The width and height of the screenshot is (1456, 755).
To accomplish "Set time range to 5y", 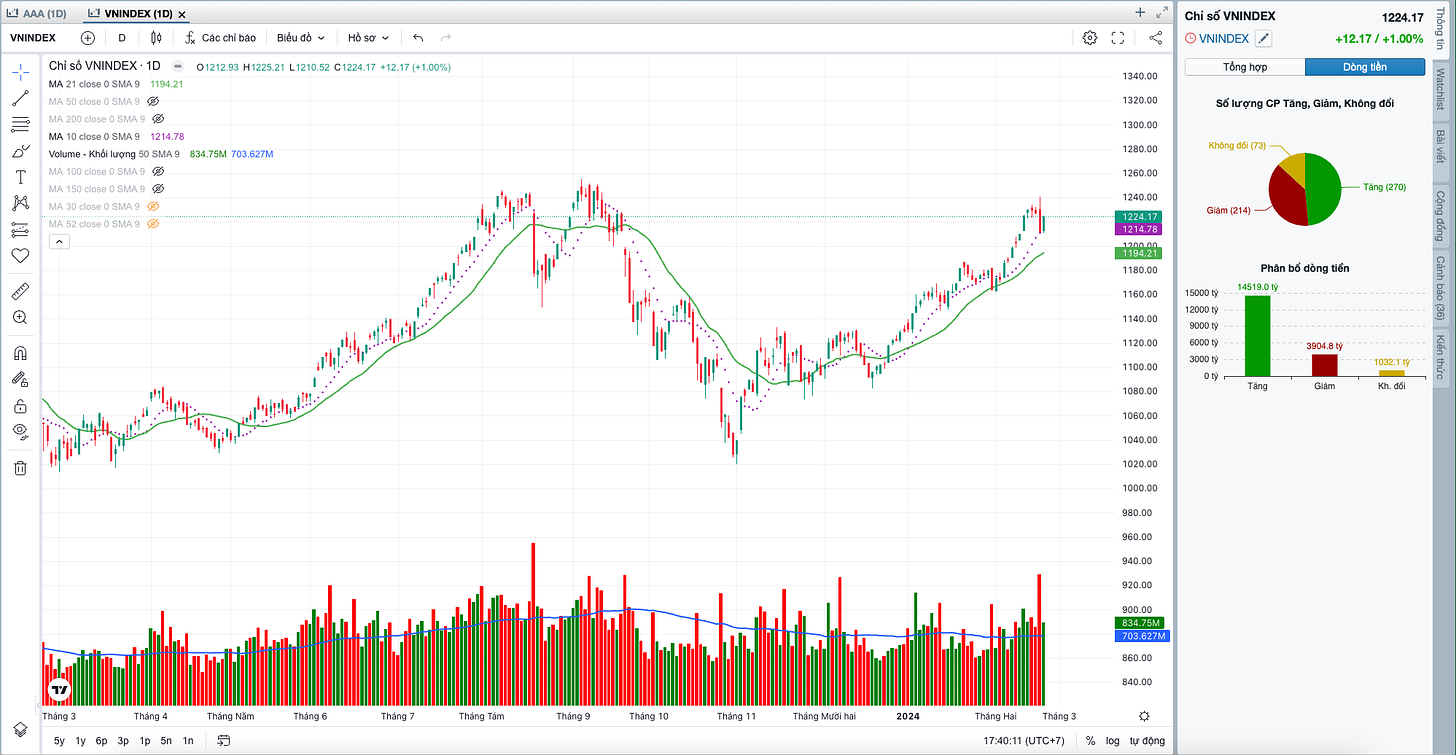I will 59,741.
